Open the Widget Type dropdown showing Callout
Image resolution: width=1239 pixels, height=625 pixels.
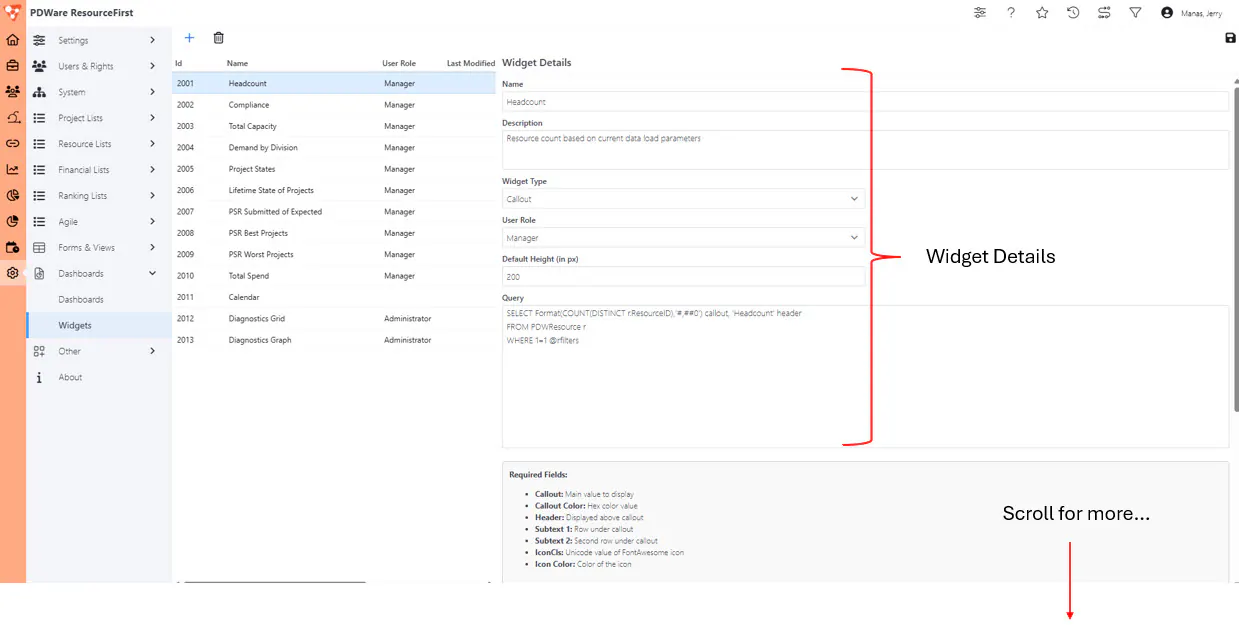683,199
